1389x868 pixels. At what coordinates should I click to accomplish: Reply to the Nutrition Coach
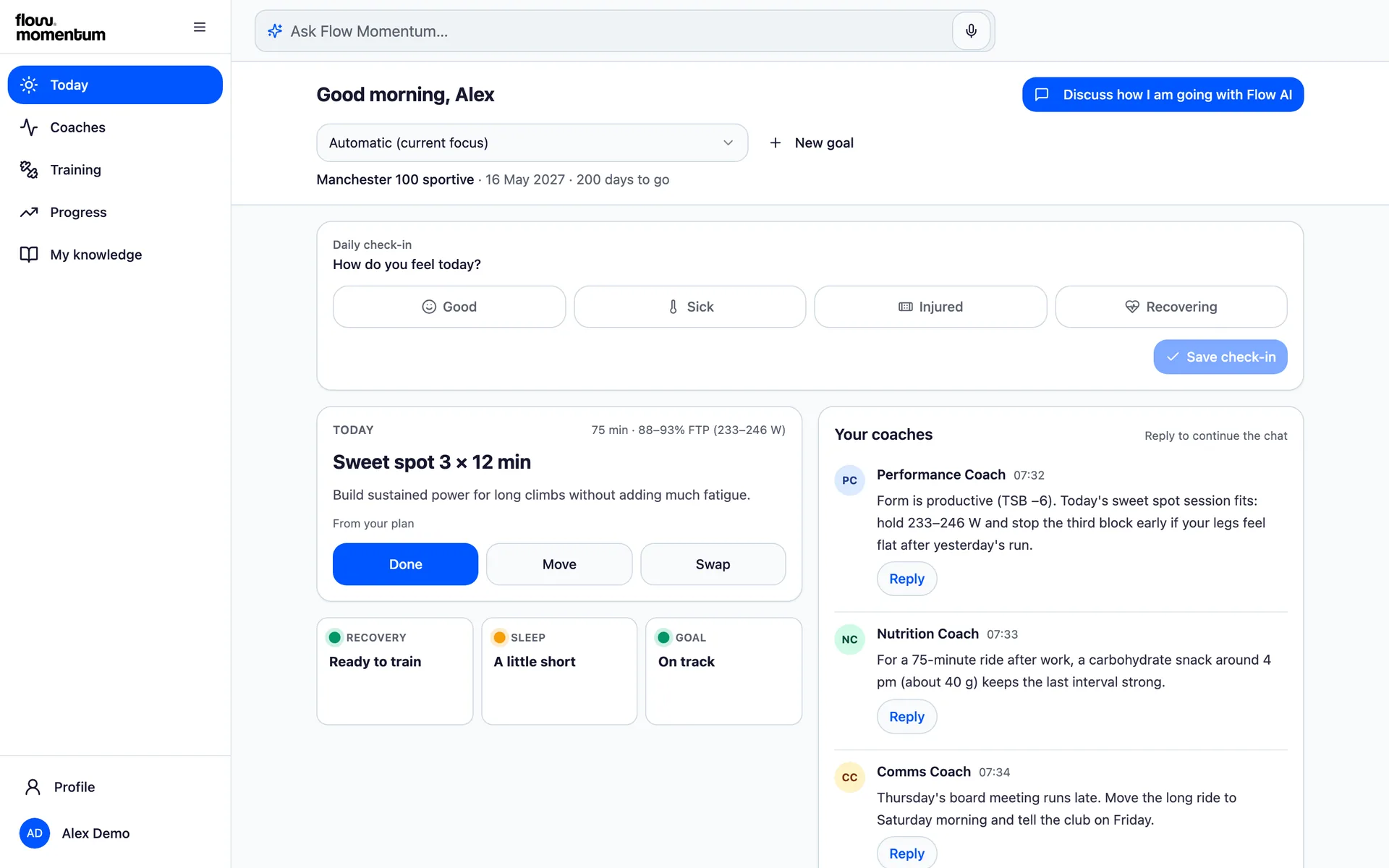click(x=906, y=717)
